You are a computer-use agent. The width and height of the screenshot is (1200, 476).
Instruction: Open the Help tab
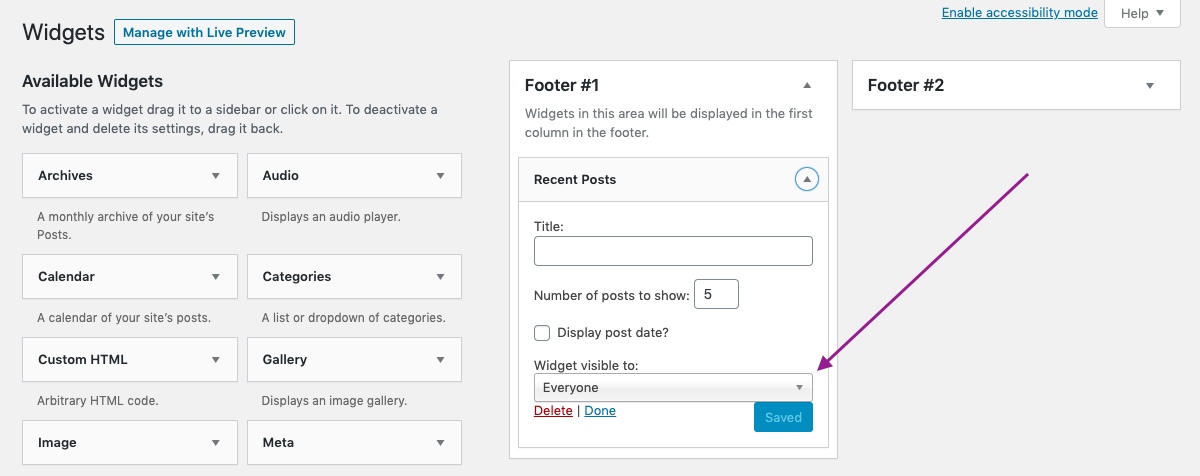coord(1142,14)
